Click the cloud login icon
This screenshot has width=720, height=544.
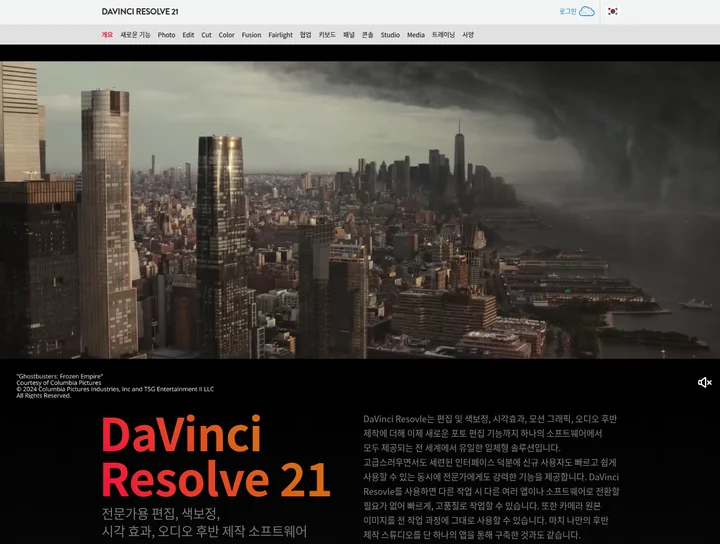tap(587, 11)
